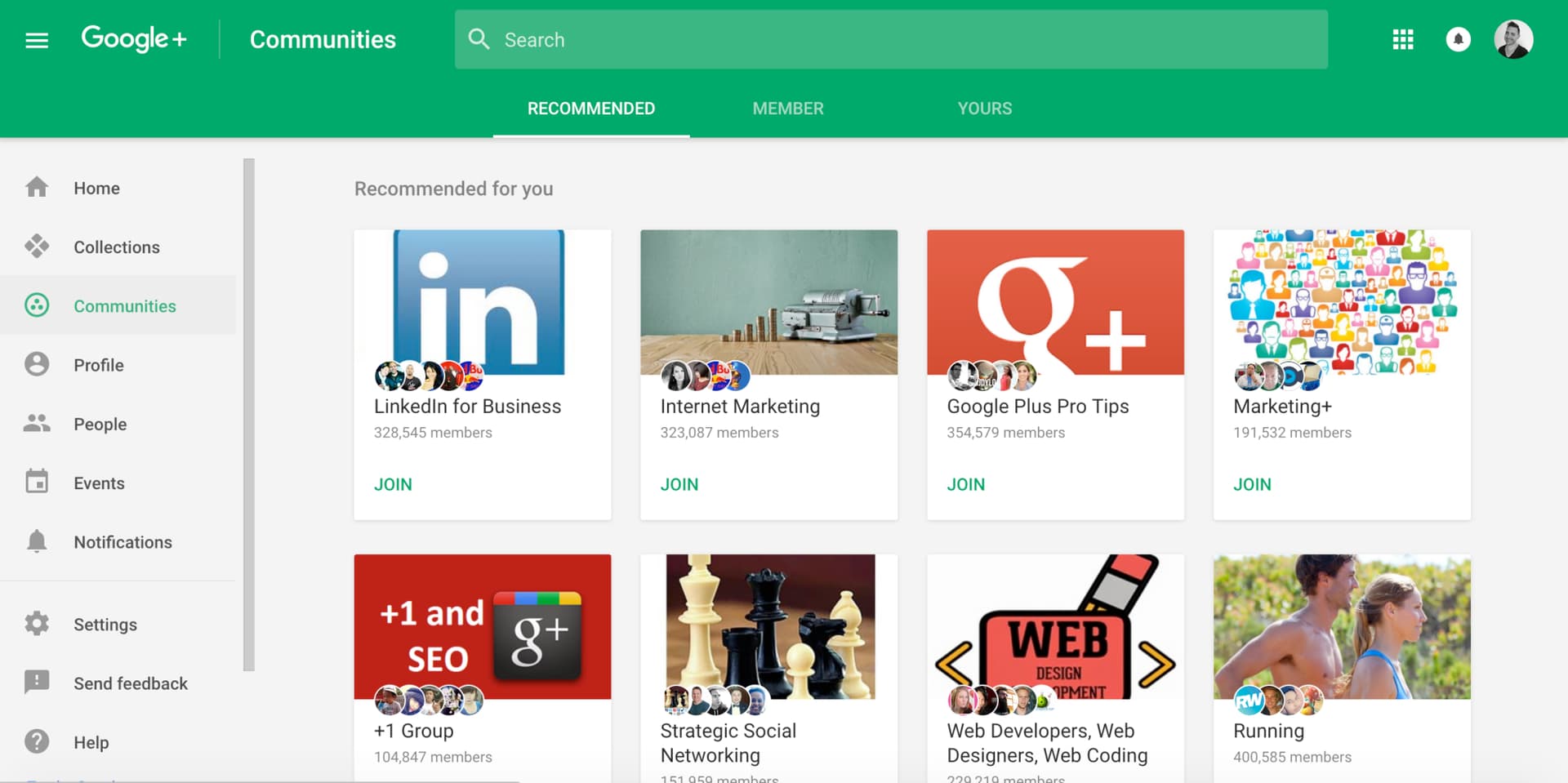The width and height of the screenshot is (1568, 783).
Task: Click the People sidebar icon
Action: (x=37, y=424)
